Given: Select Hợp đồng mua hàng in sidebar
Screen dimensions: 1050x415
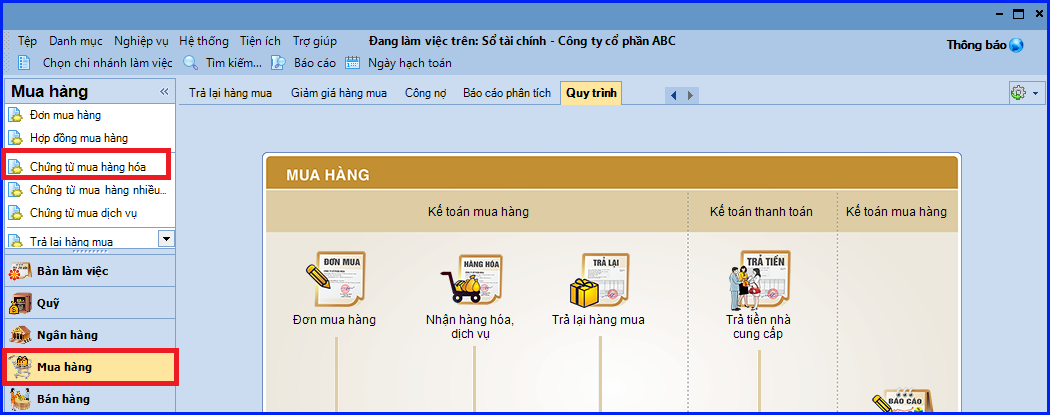Looking at the screenshot, I should click(x=79, y=139).
